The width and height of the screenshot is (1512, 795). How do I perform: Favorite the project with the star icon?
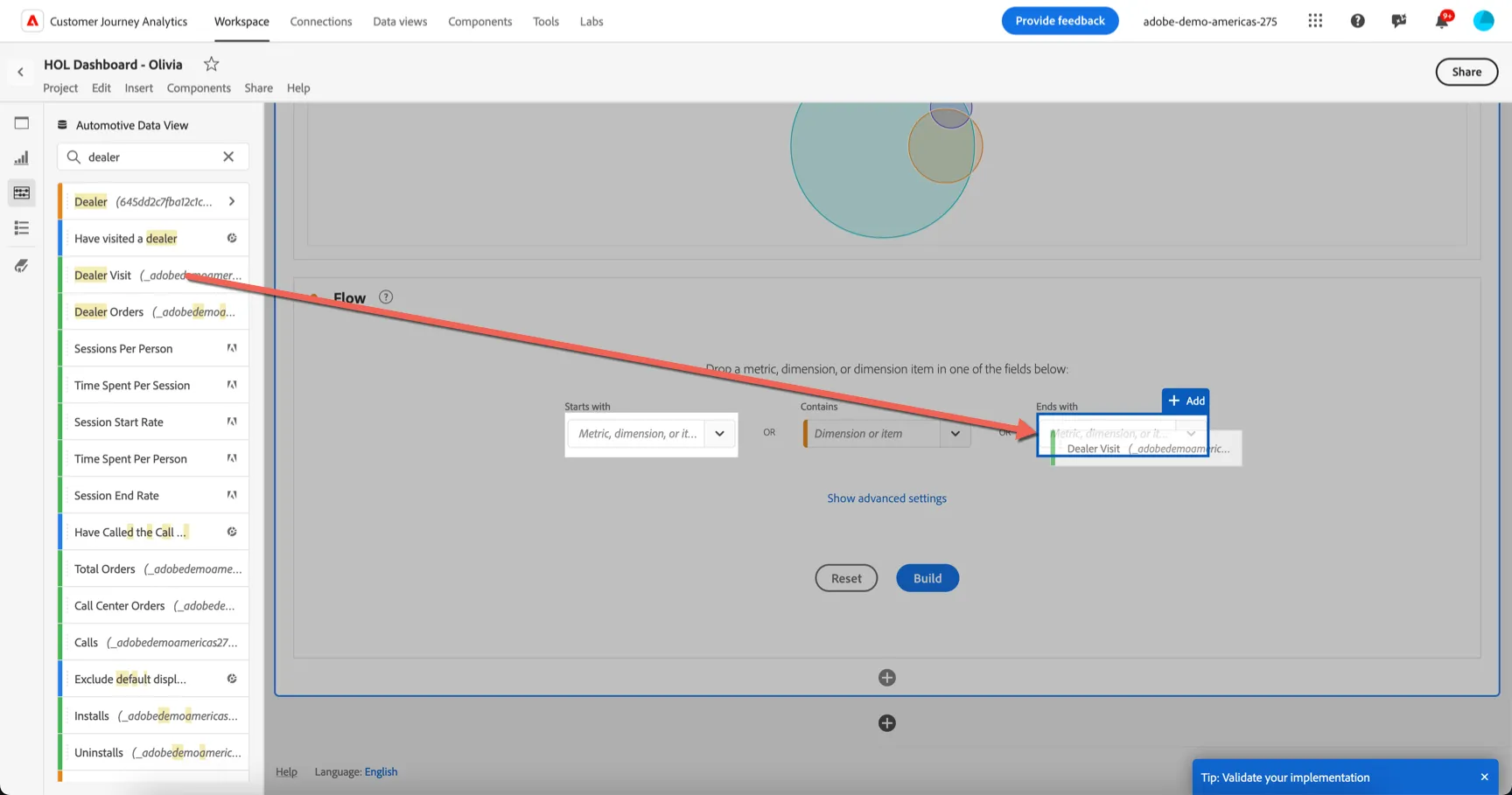211,64
